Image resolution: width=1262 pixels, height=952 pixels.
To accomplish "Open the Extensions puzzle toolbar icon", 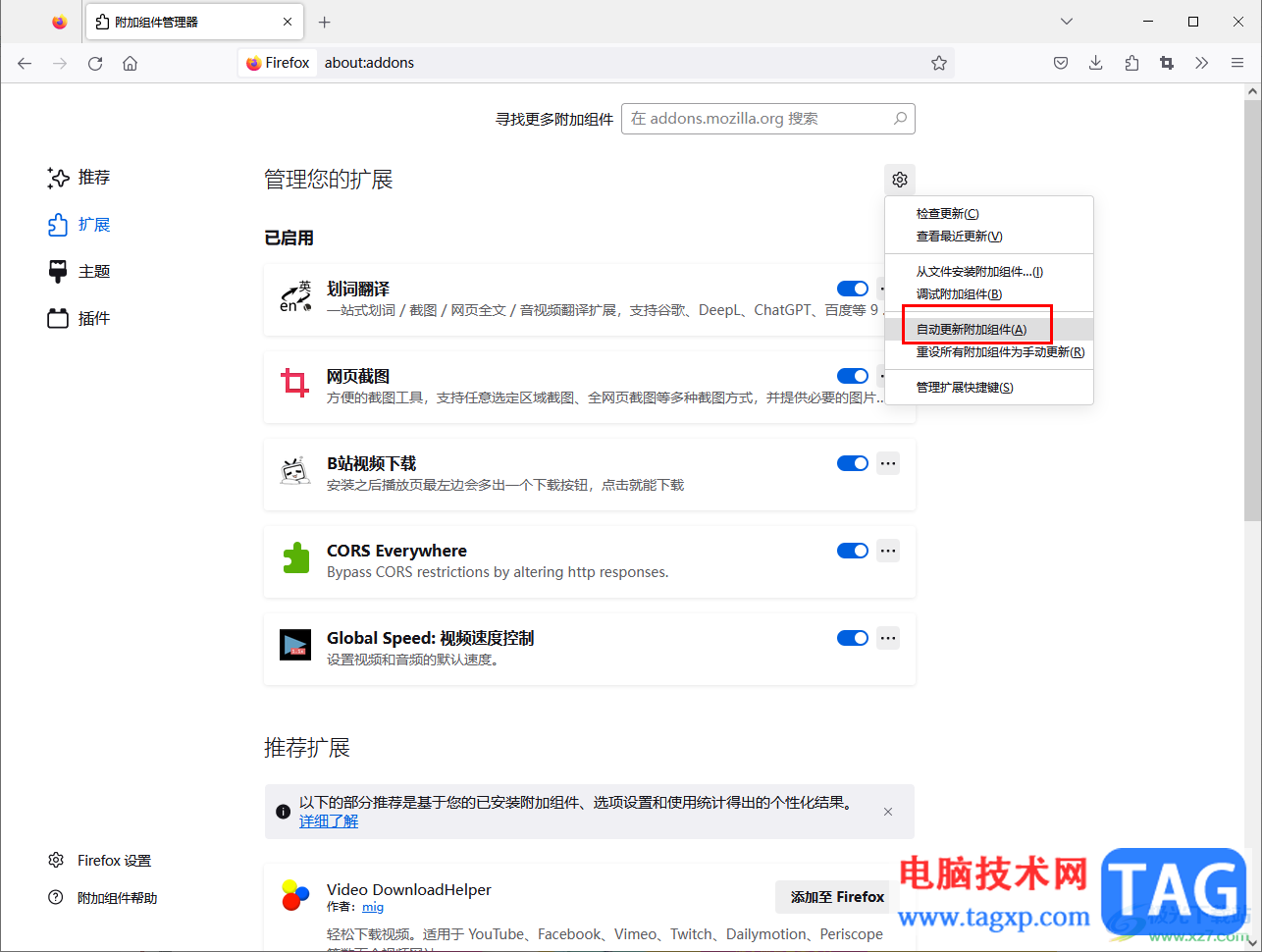I will pos(1131,63).
